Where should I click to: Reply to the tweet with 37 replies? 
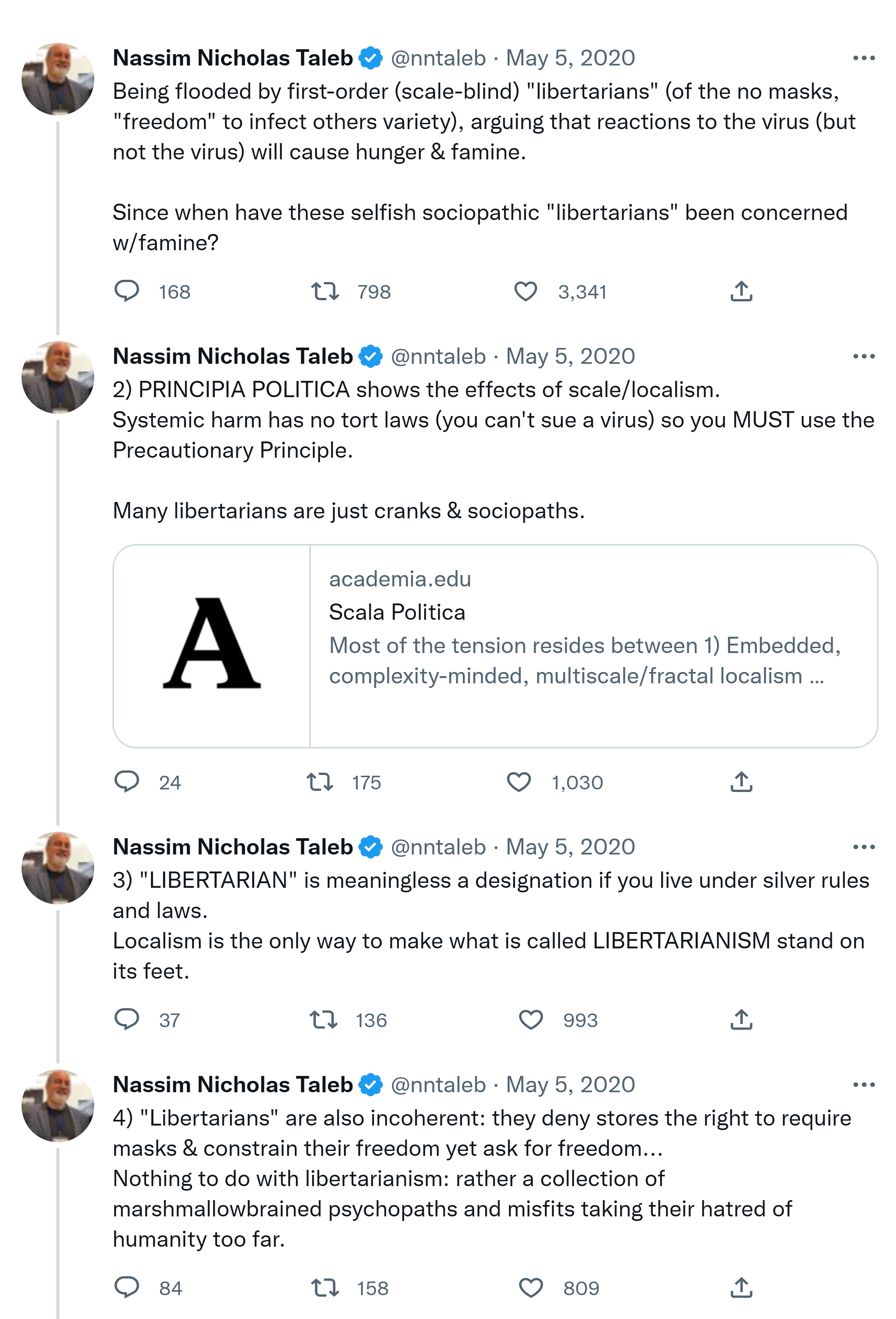[126, 1019]
